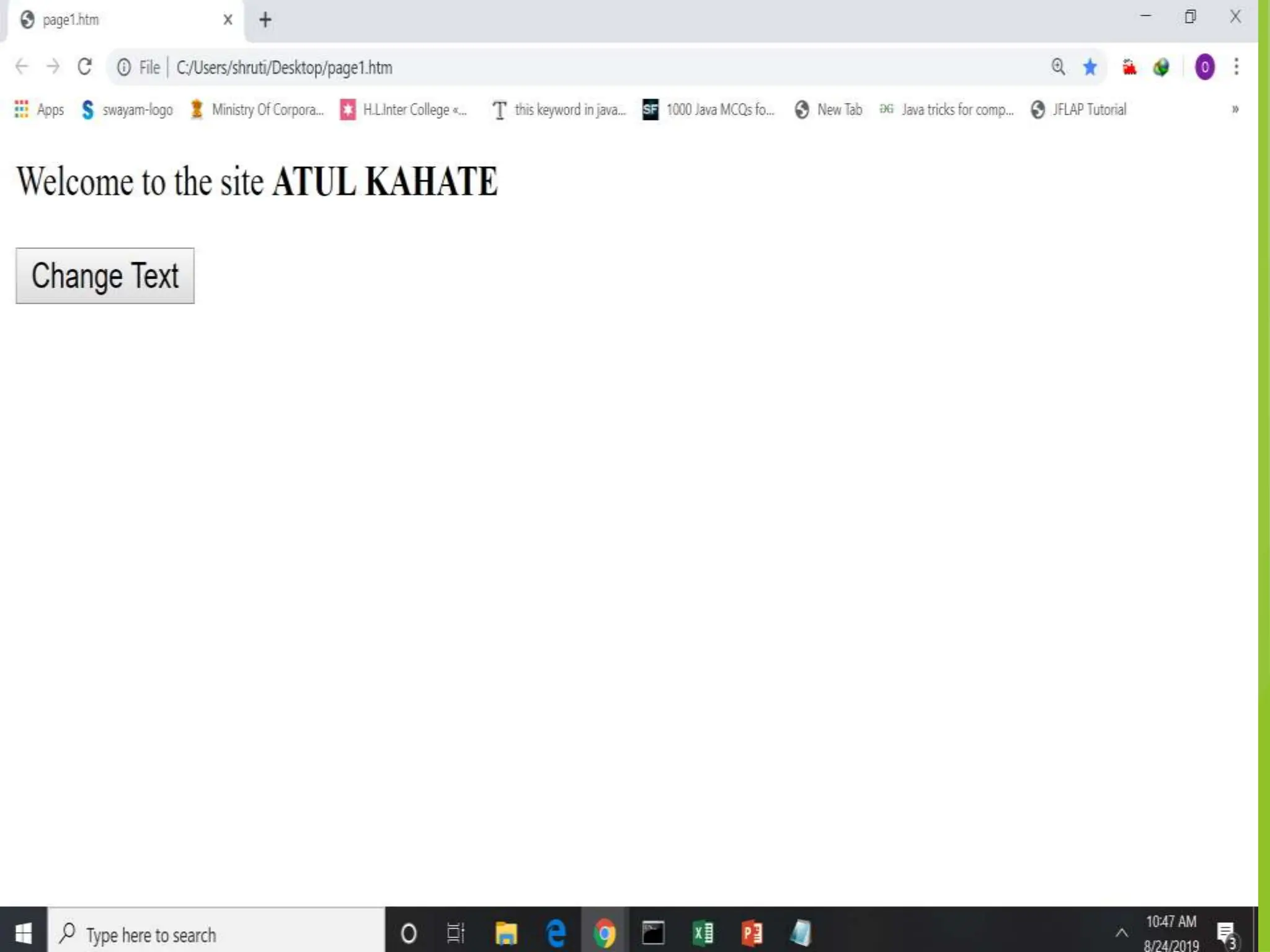
Task: Open the Apps bookmark shortcut
Action: tap(39, 110)
